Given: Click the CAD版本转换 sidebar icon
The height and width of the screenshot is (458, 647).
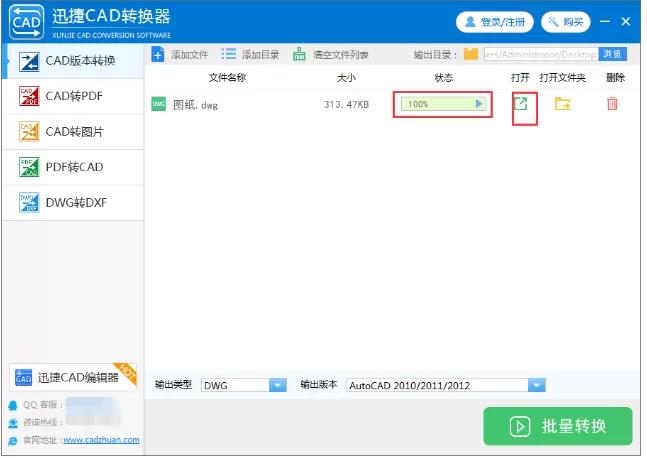Looking at the screenshot, I should tap(29, 61).
